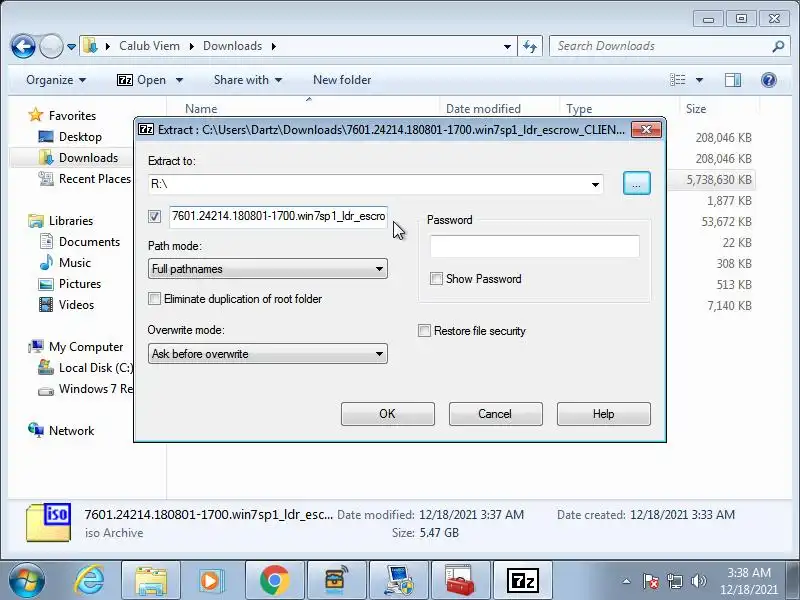The width and height of the screenshot is (800, 600).
Task: Click the 7z taskbar icon
Action: [x=522, y=581]
